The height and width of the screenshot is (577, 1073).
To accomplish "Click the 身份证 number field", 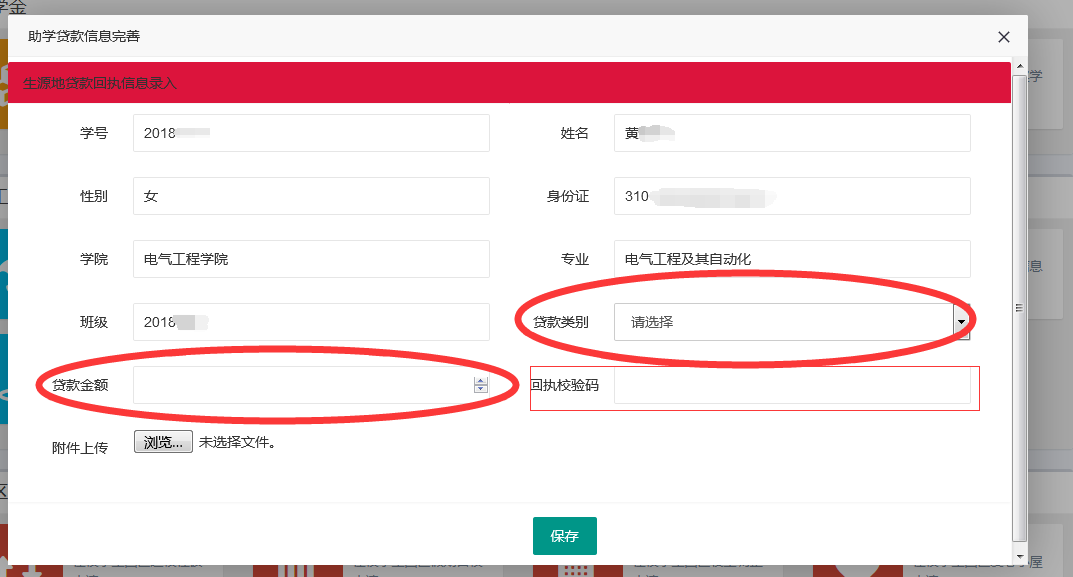I will 792,196.
